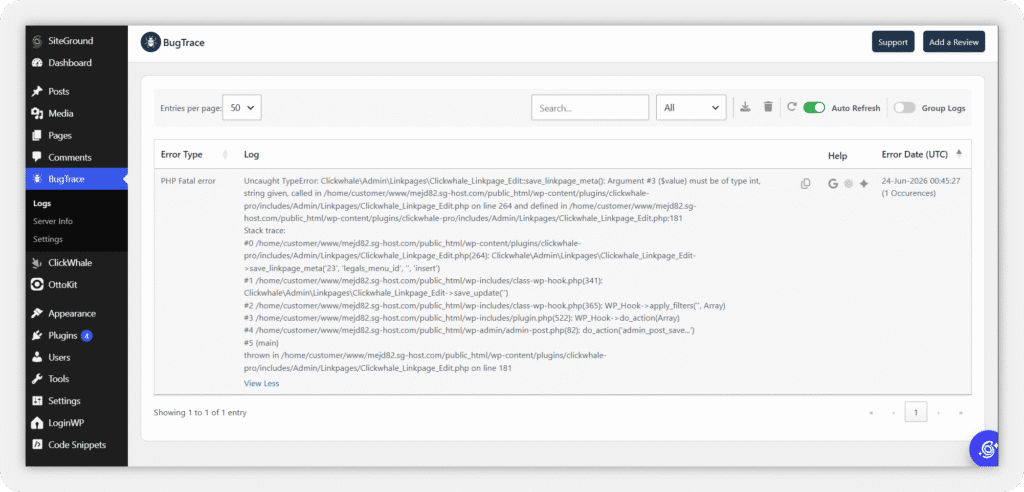
Task: Copy the error log text
Action: pyautogui.click(x=805, y=184)
